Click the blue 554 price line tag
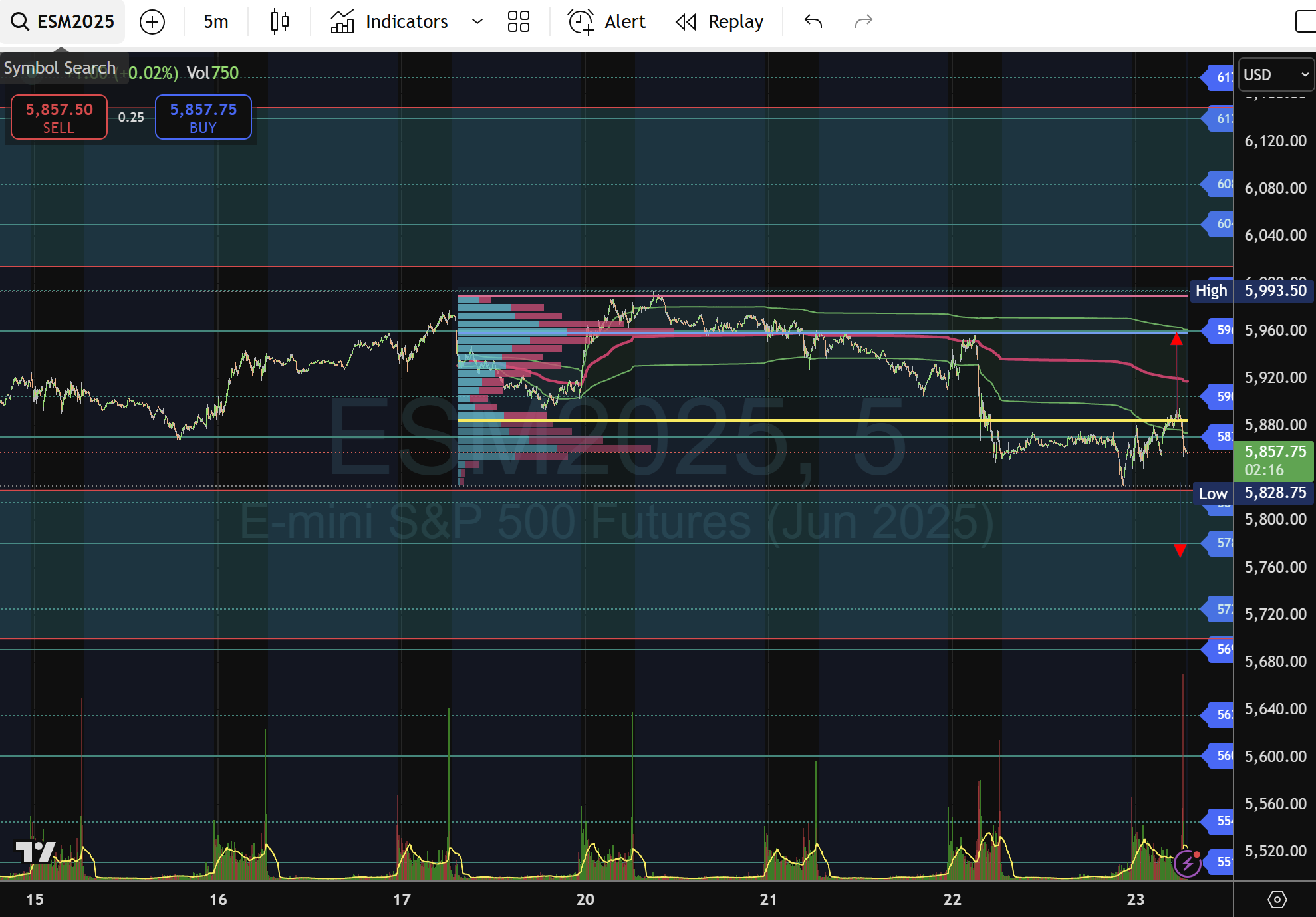The height and width of the screenshot is (917, 1316). (x=1218, y=821)
